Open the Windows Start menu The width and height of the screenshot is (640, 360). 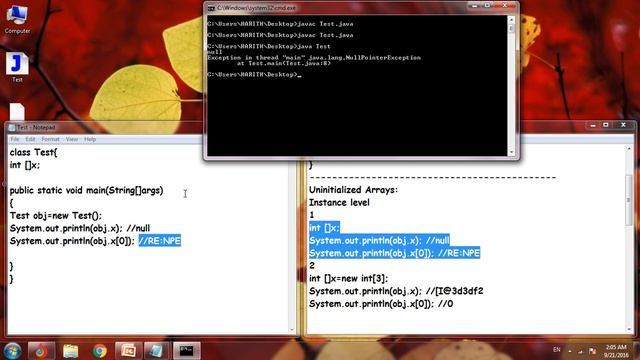click(x=12, y=351)
